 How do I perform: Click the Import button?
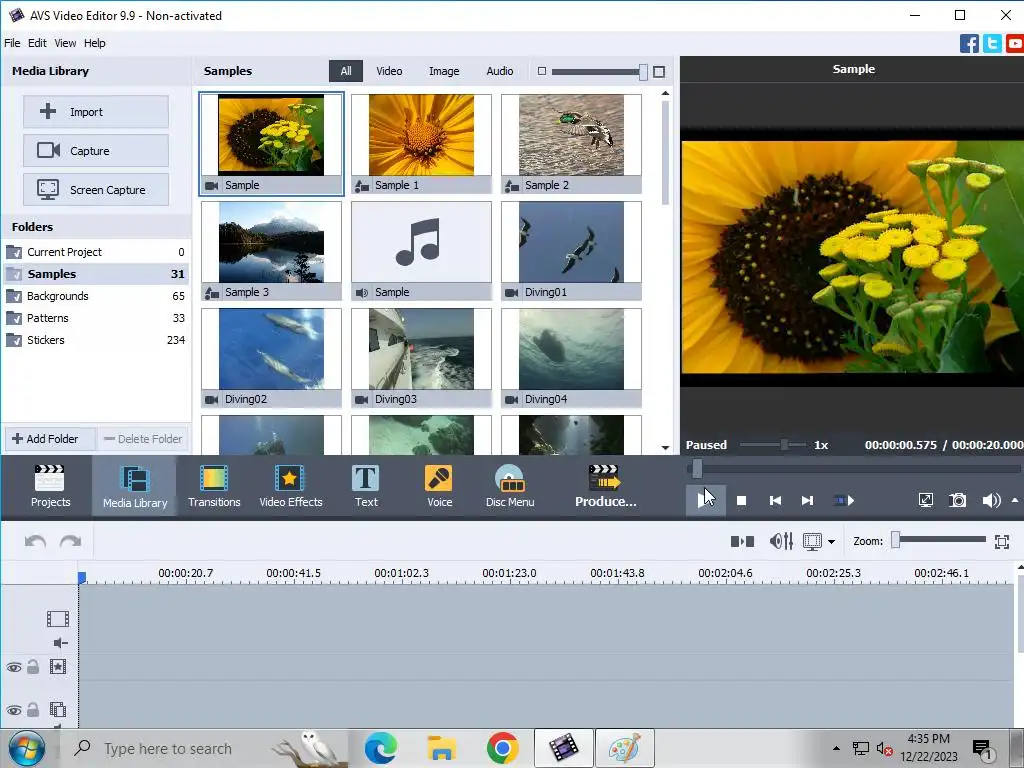tap(96, 112)
